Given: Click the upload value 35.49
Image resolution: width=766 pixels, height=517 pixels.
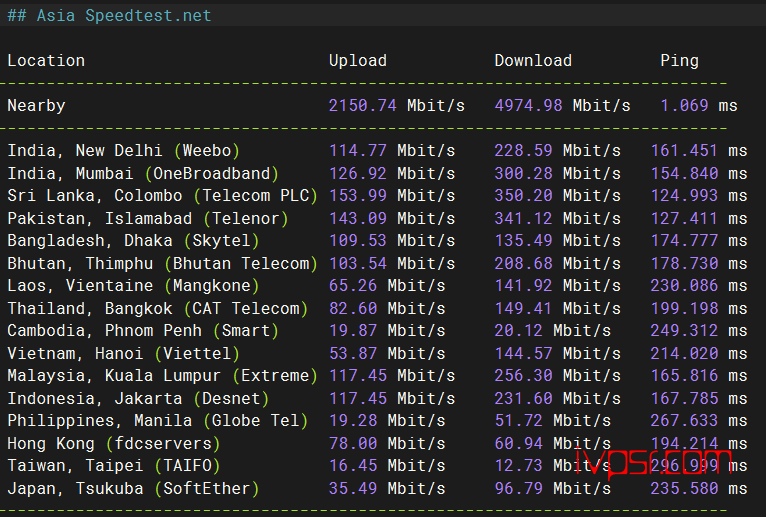Looking at the screenshot, I should 353,489.
